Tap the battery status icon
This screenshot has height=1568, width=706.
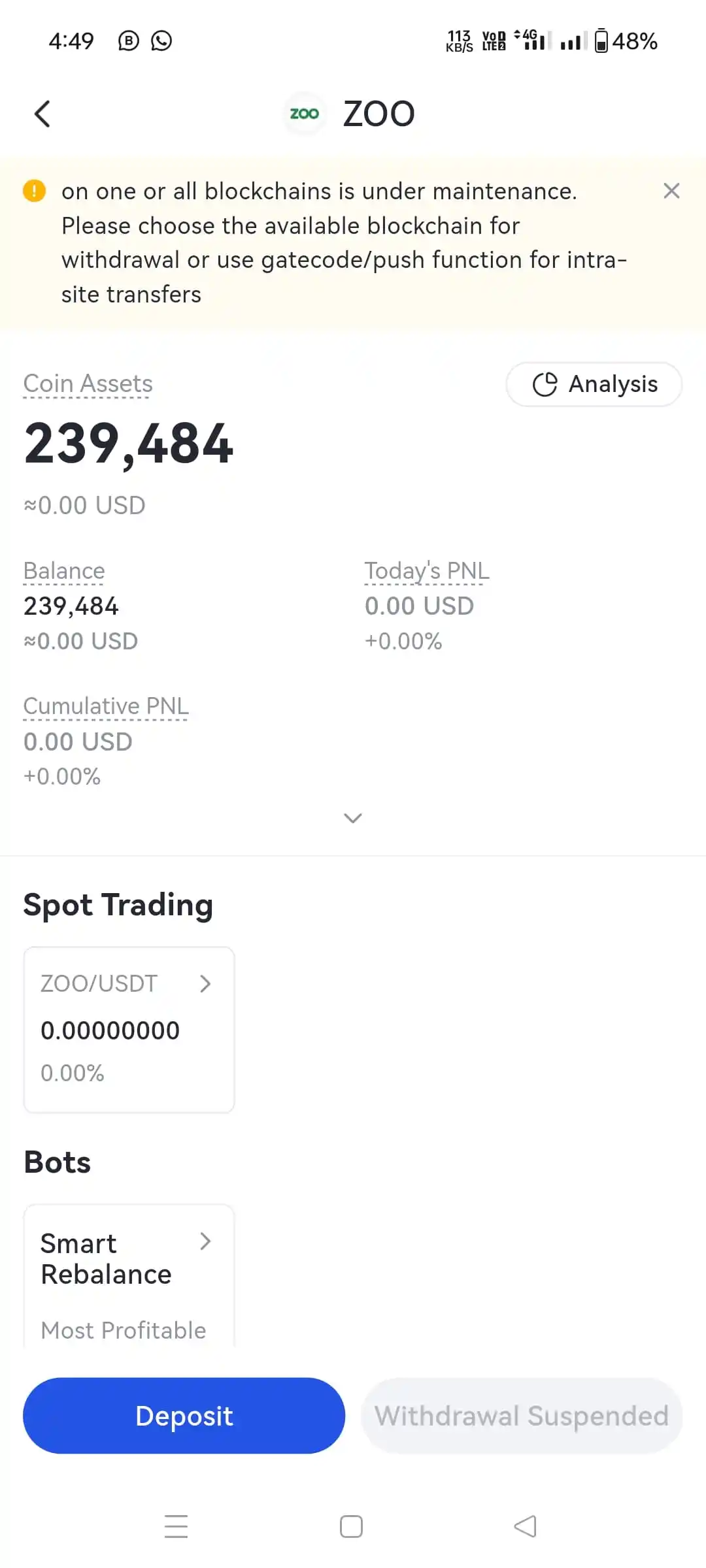pos(601,41)
